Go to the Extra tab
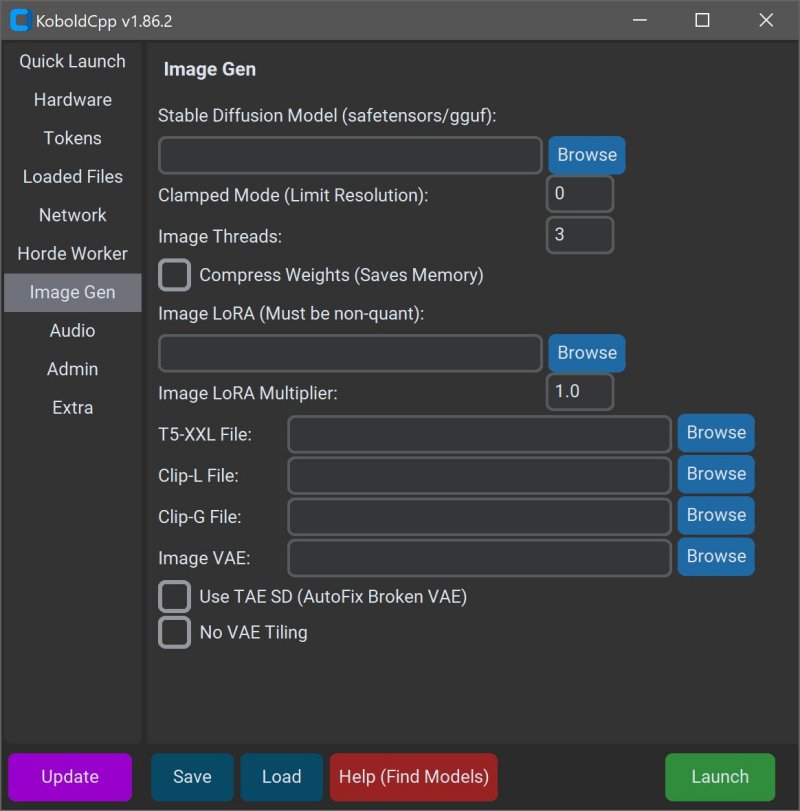This screenshot has width=800, height=811. (72, 408)
